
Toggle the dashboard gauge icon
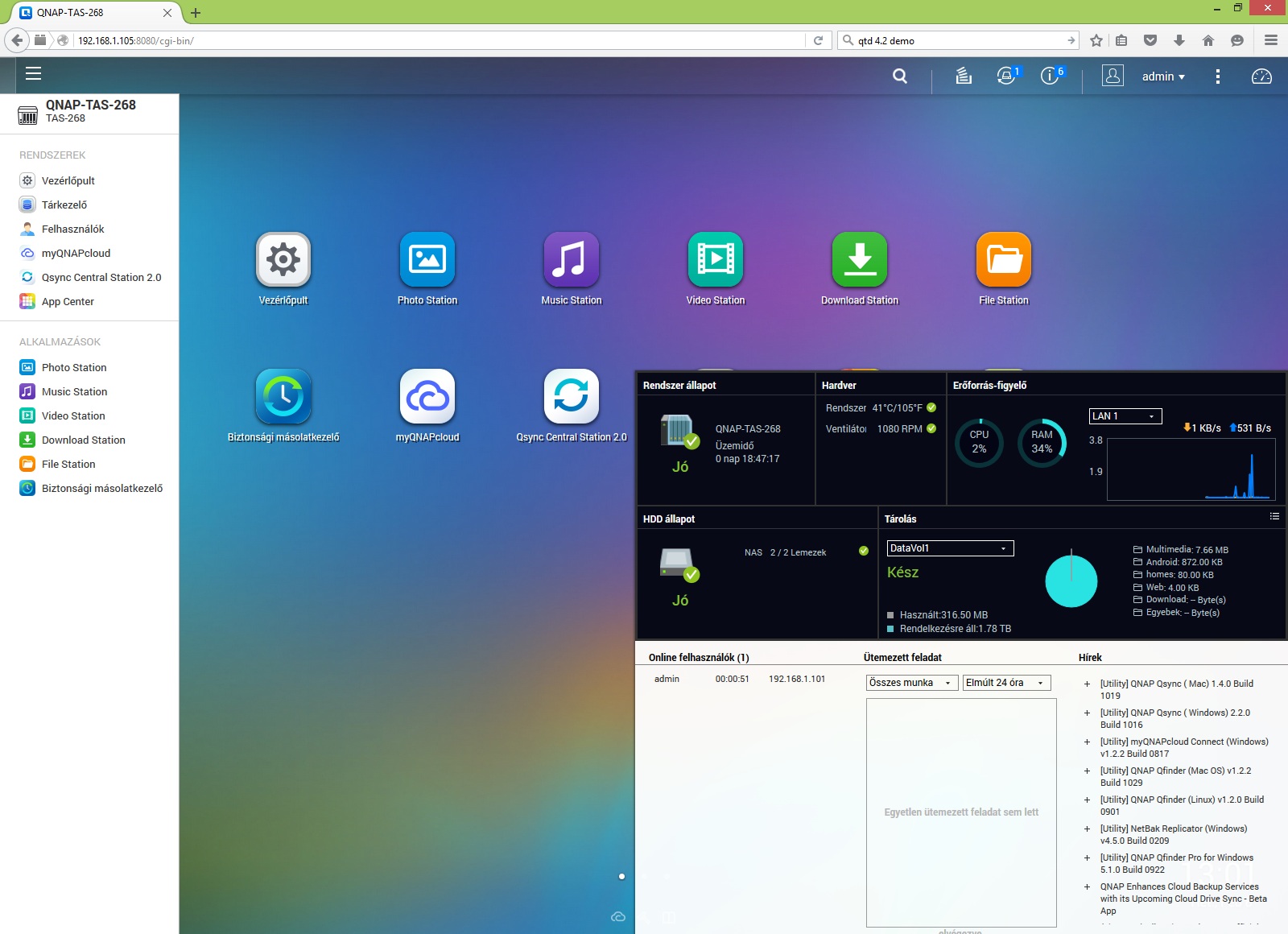[x=1261, y=76]
